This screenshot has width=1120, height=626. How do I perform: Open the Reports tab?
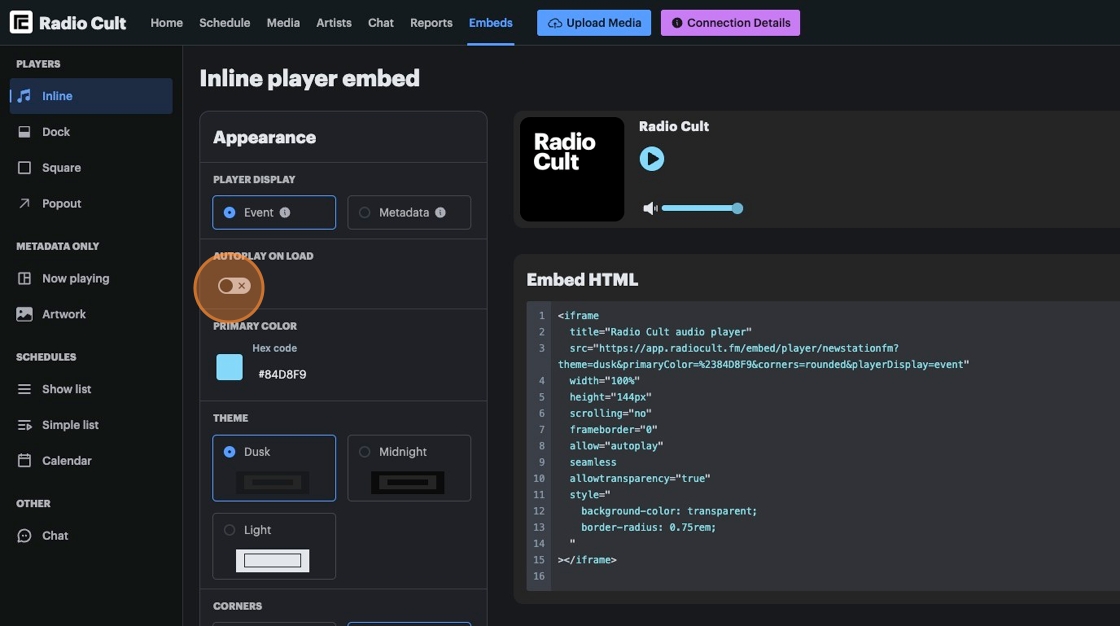(x=431, y=23)
